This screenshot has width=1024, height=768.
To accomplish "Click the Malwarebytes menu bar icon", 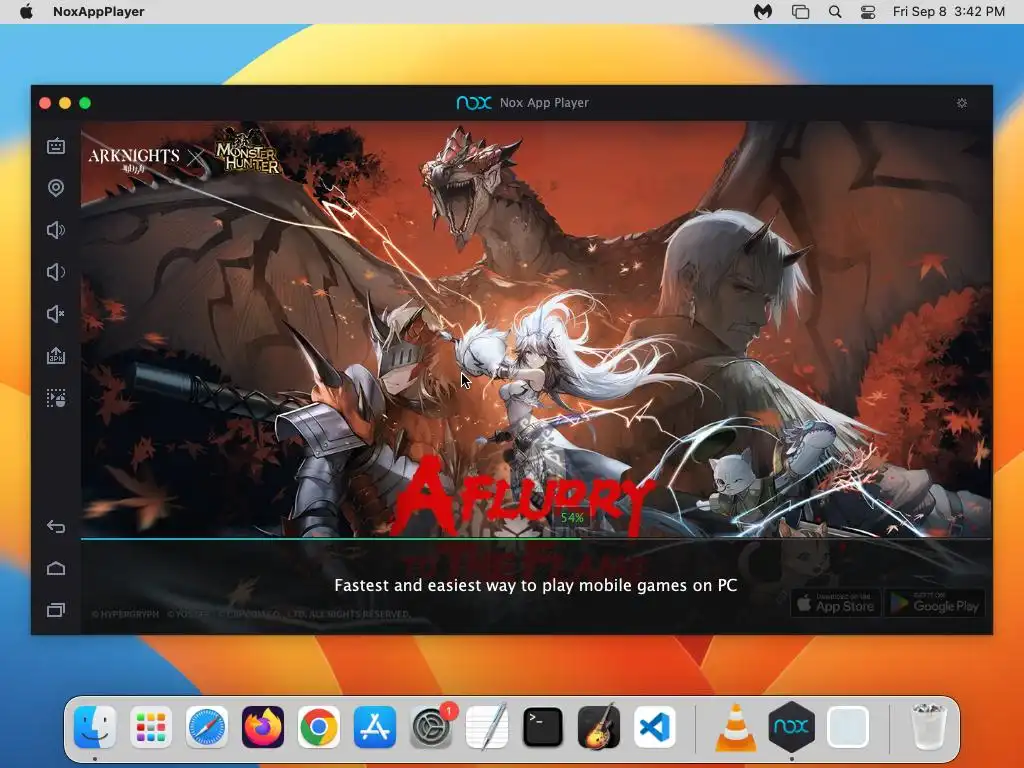I will (763, 11).
